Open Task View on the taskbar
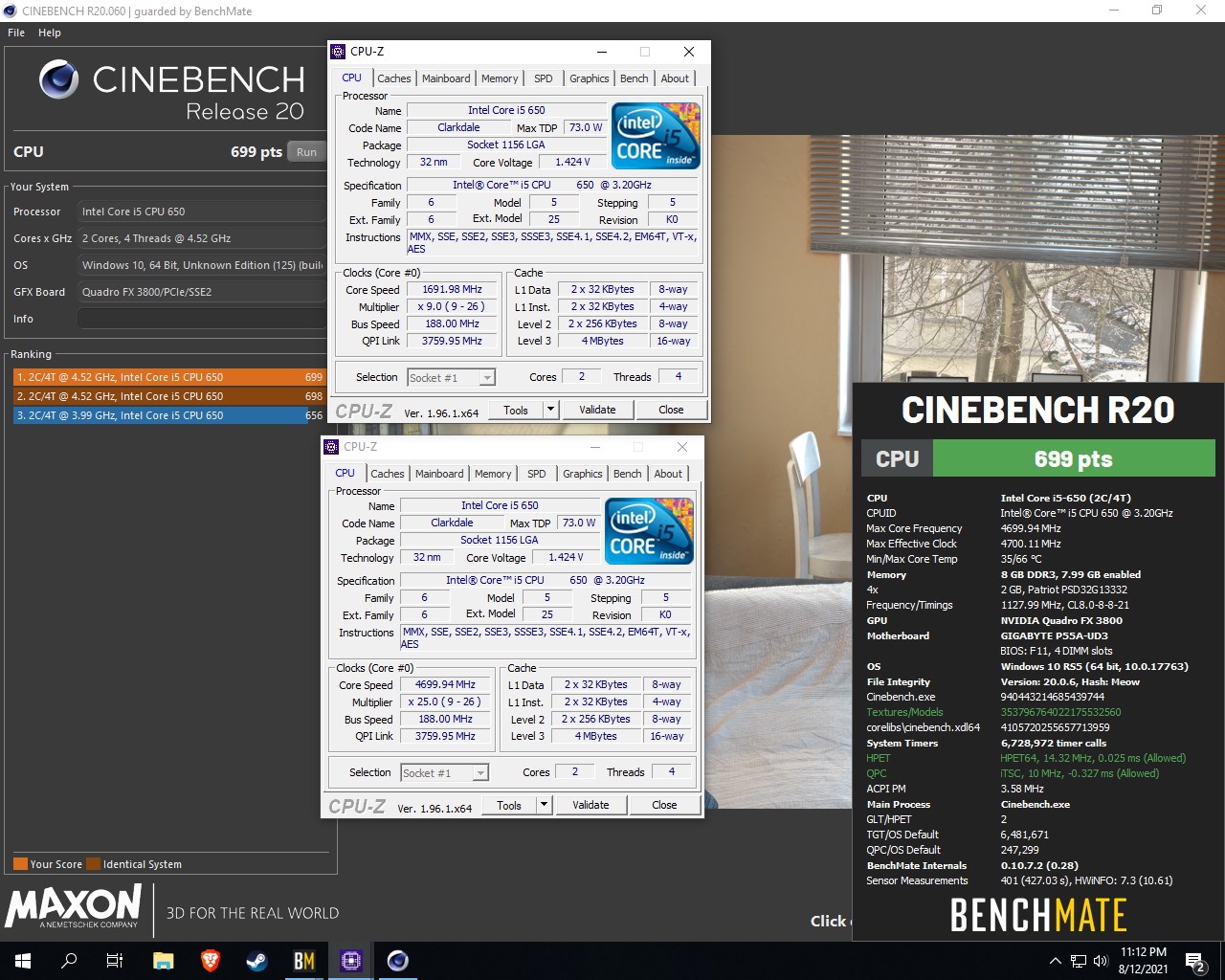Screen dimensions: 1225x980 tap(115, 961)
